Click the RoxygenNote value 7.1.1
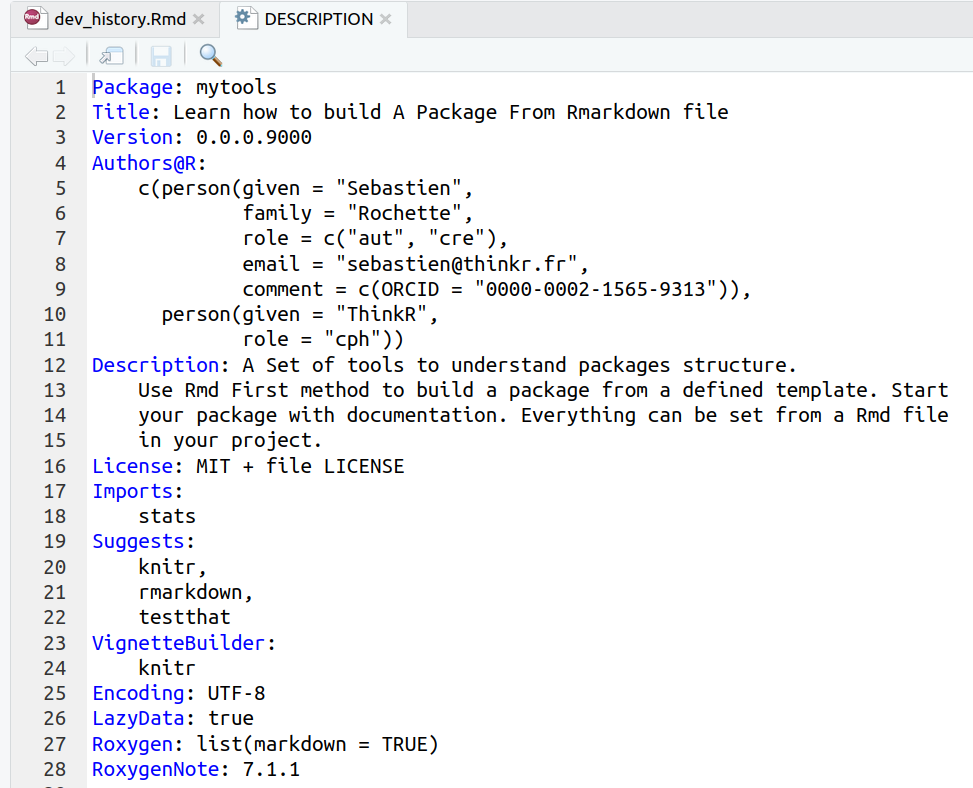 click(271, 769)
